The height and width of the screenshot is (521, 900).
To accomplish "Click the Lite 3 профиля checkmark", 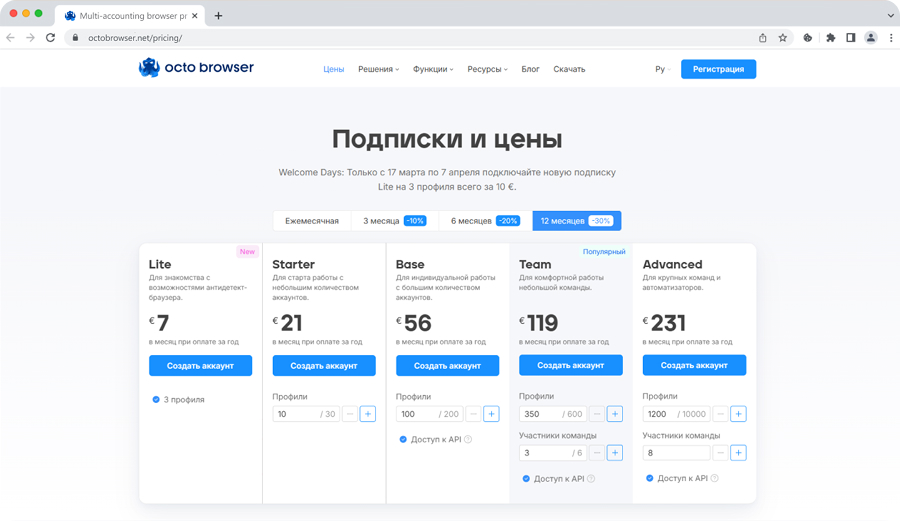I will click(156, 399).
